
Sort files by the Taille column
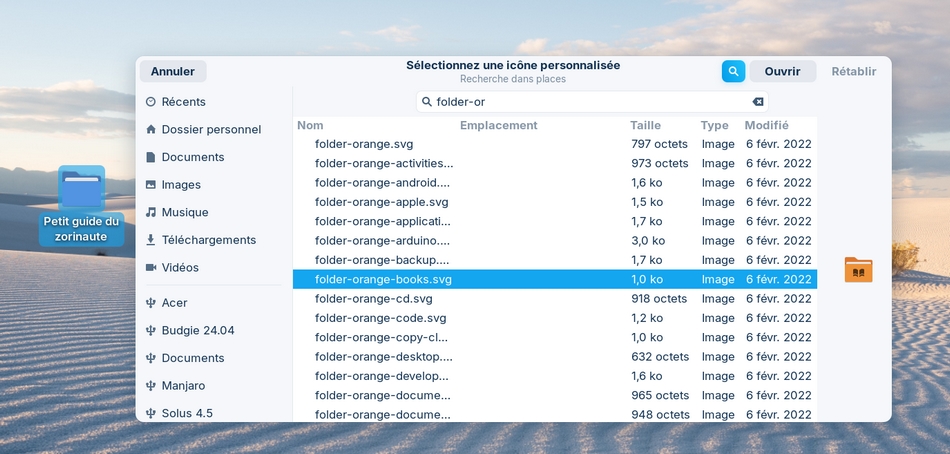(x=645, y=126)
